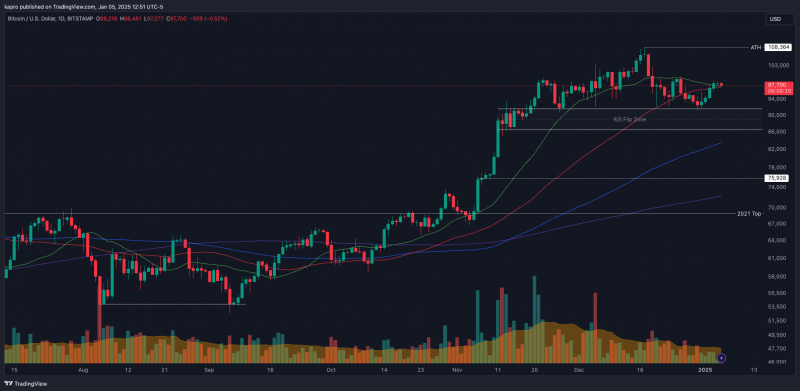
Task: Click the Dec label on the time axis
Action: (x=579, y=369)
